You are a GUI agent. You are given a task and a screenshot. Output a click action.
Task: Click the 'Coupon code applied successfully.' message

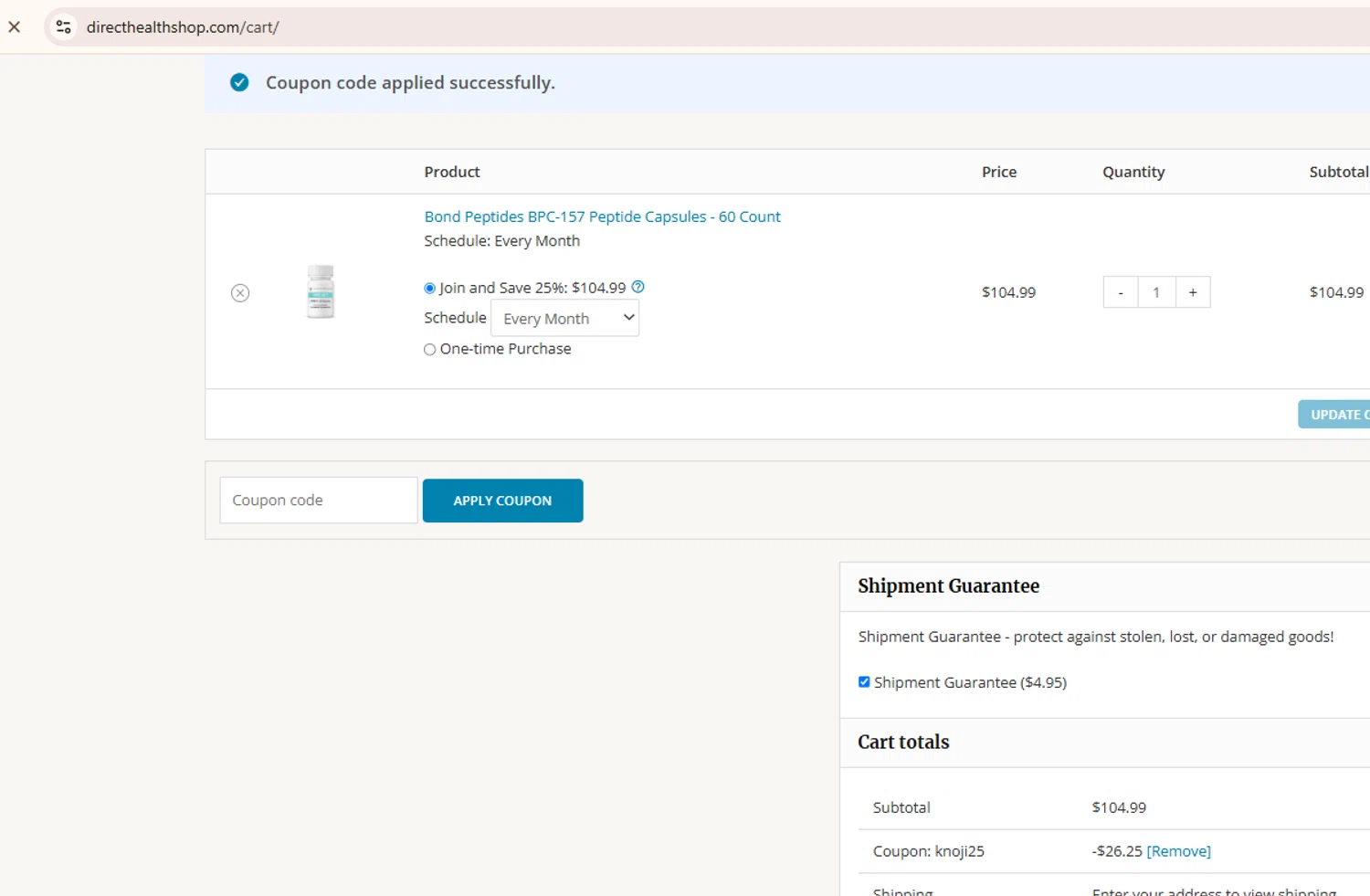410,82
